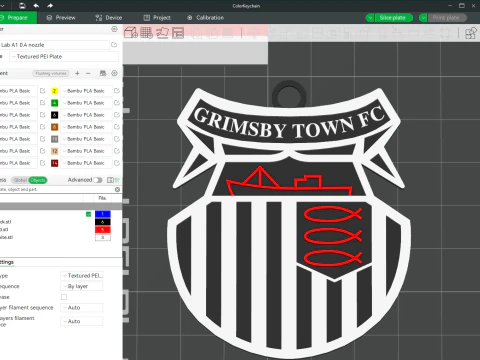Edit preset icon for filament 14 row
This screenshot has width=480, height=360.
[x=117, y=163]
